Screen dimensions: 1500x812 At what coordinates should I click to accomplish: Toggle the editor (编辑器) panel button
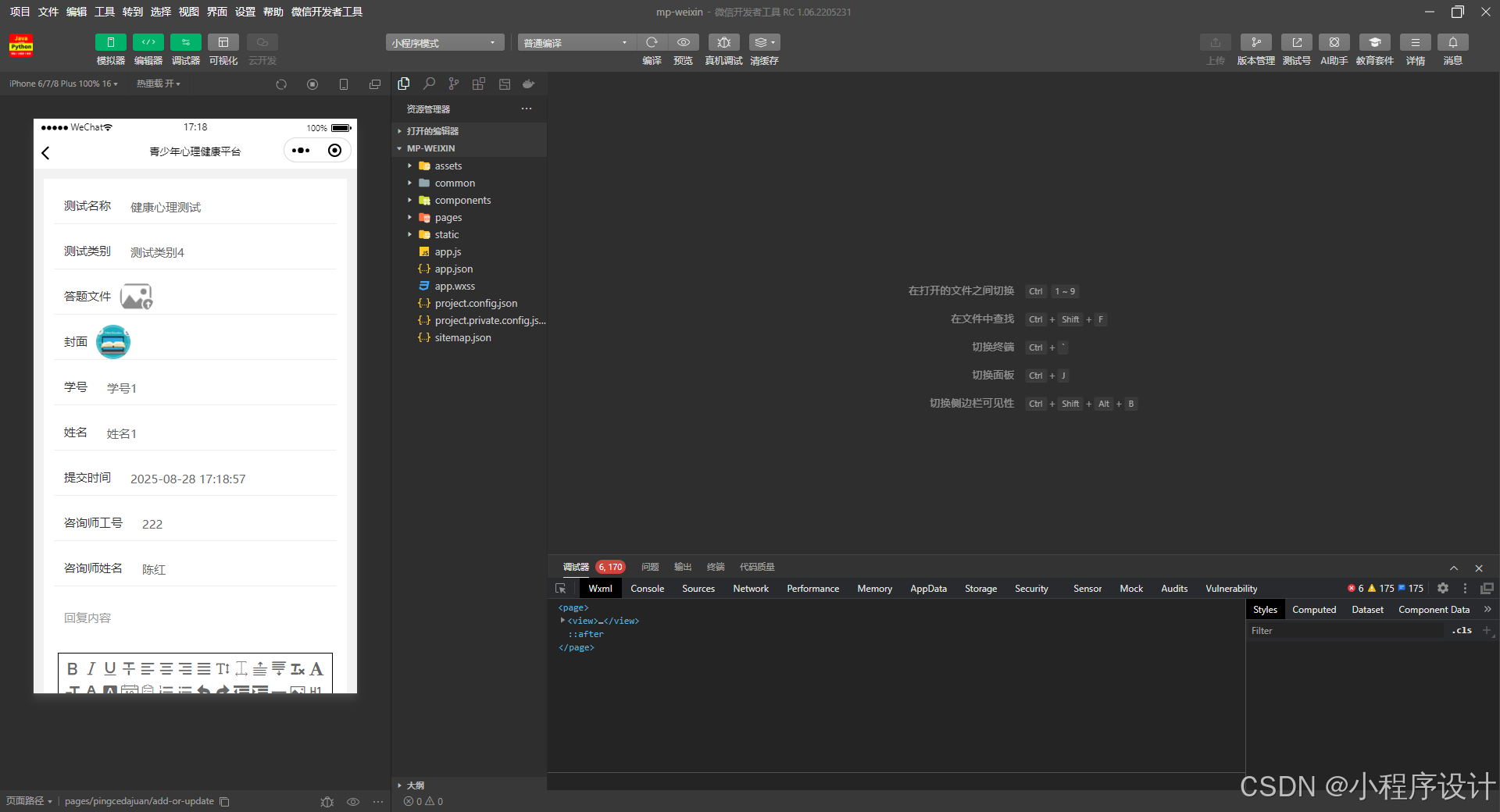tap(148, 42)
